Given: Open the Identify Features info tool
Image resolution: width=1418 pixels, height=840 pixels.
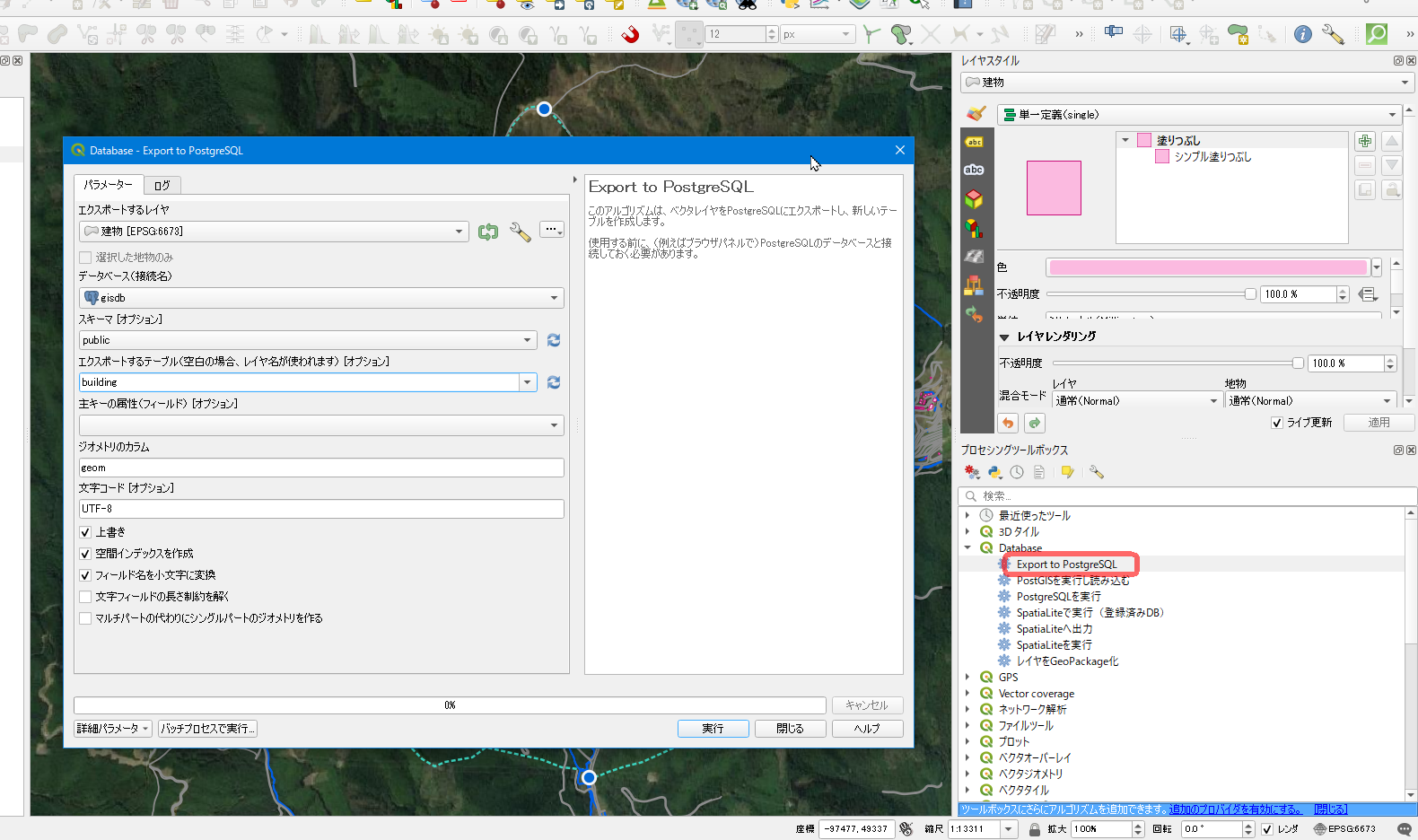Looking at the screenshot, I should click(1303, 34).
